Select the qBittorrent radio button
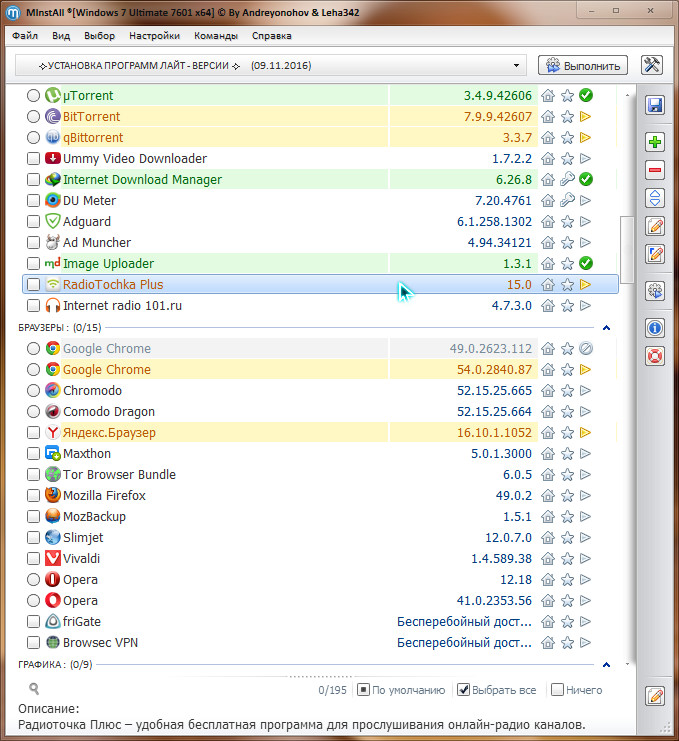679x741 pixels. tap(33, 138)
